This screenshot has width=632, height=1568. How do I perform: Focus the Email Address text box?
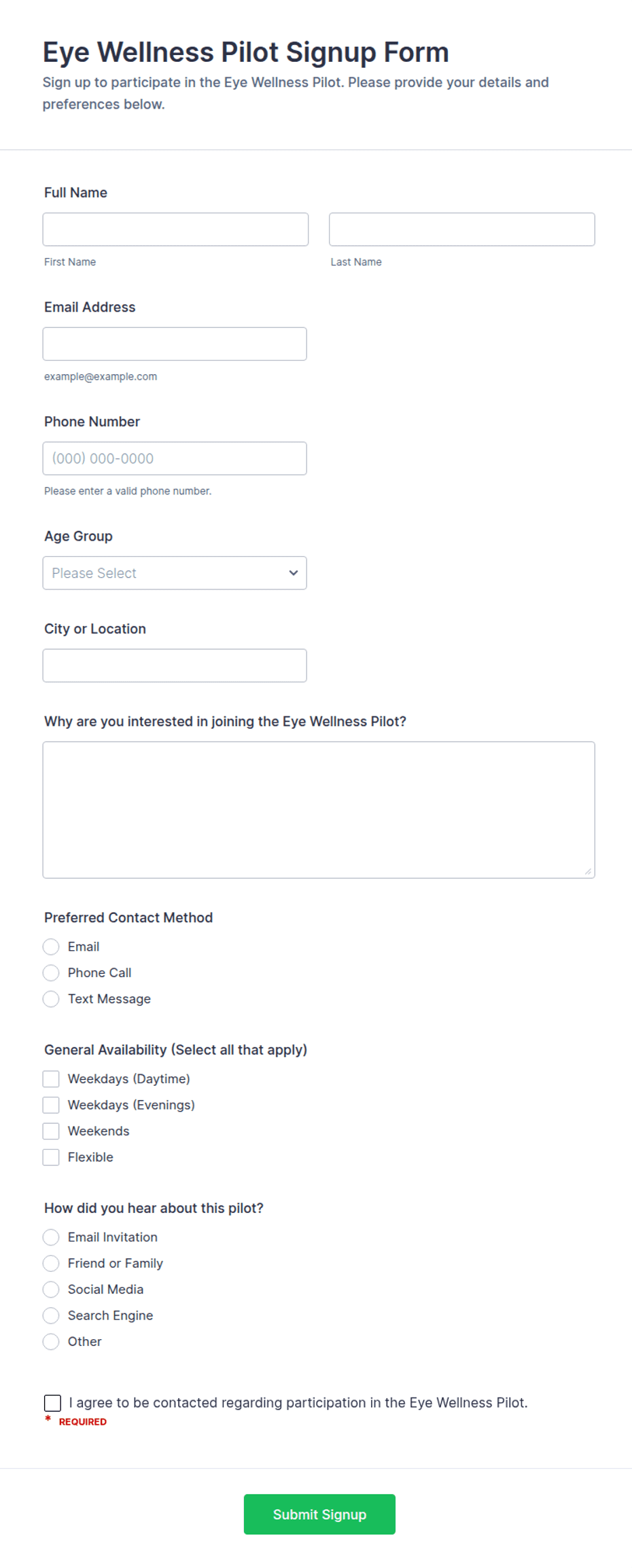(175, 344)
